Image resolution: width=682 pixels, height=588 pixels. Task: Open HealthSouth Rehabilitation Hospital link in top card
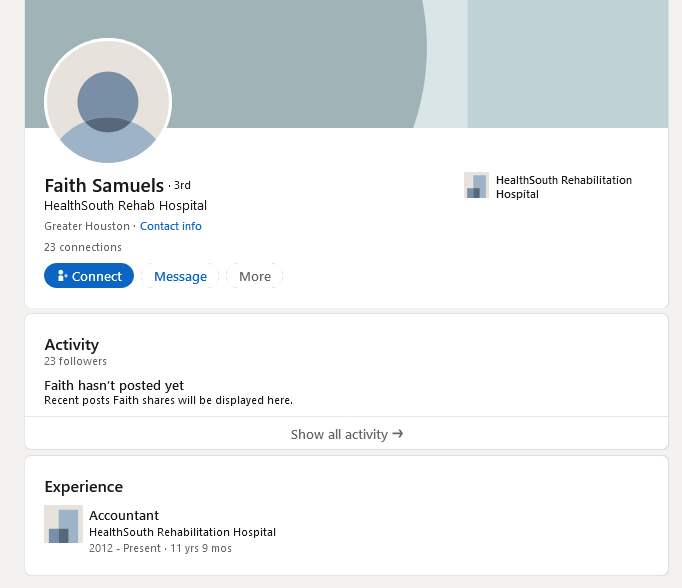point(564,187)
